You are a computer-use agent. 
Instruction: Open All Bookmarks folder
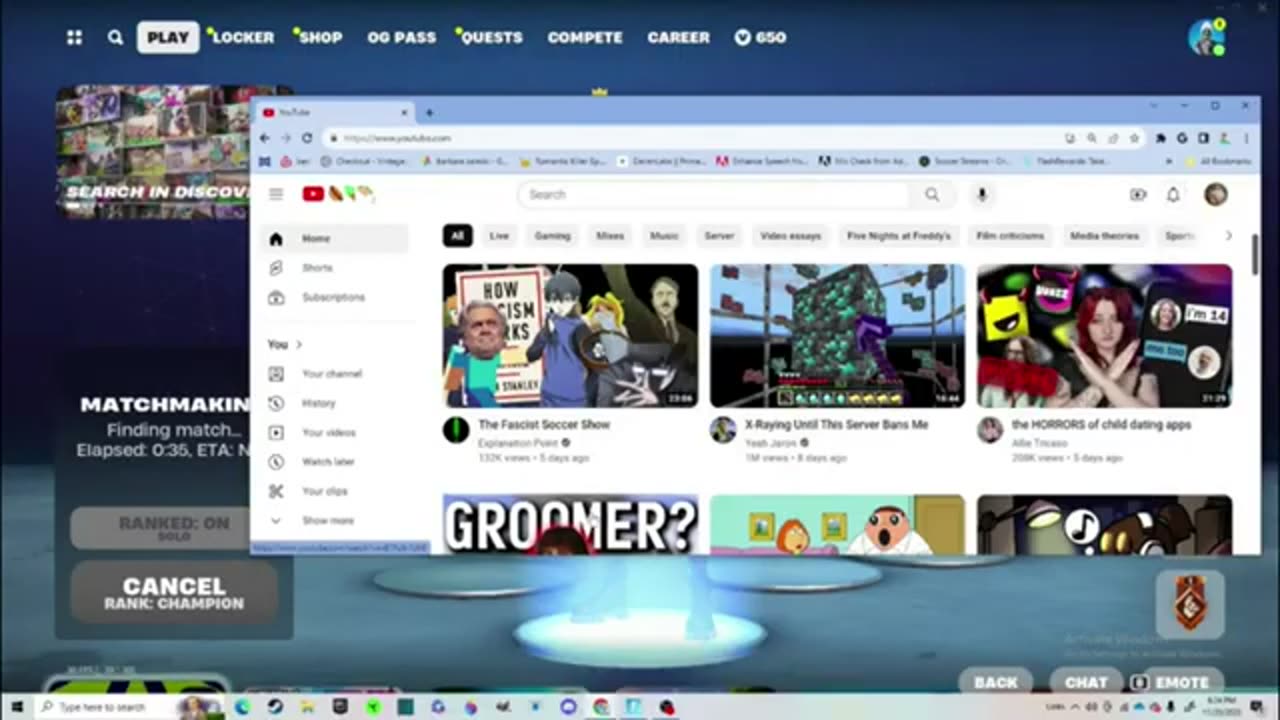[x=1218, y=161]
